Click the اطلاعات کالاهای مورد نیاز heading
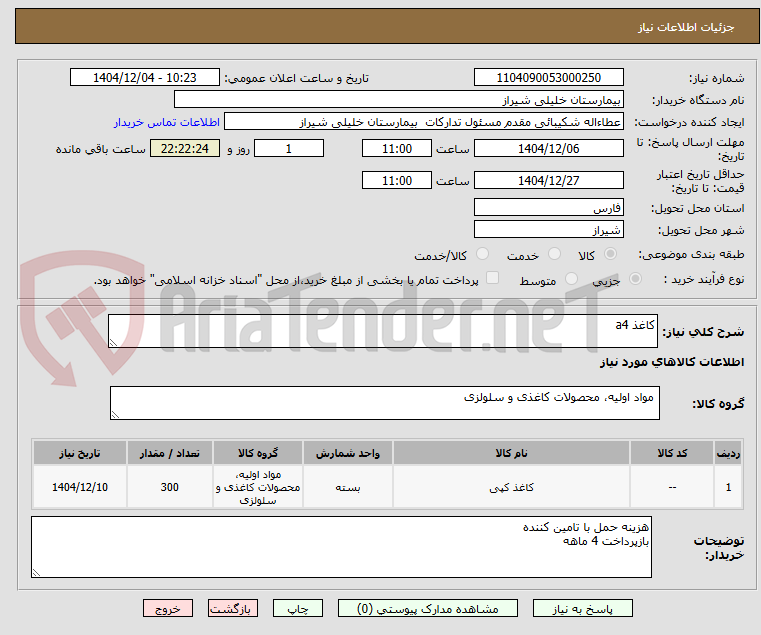The image size is (761, 635). (x=672, y=362)
